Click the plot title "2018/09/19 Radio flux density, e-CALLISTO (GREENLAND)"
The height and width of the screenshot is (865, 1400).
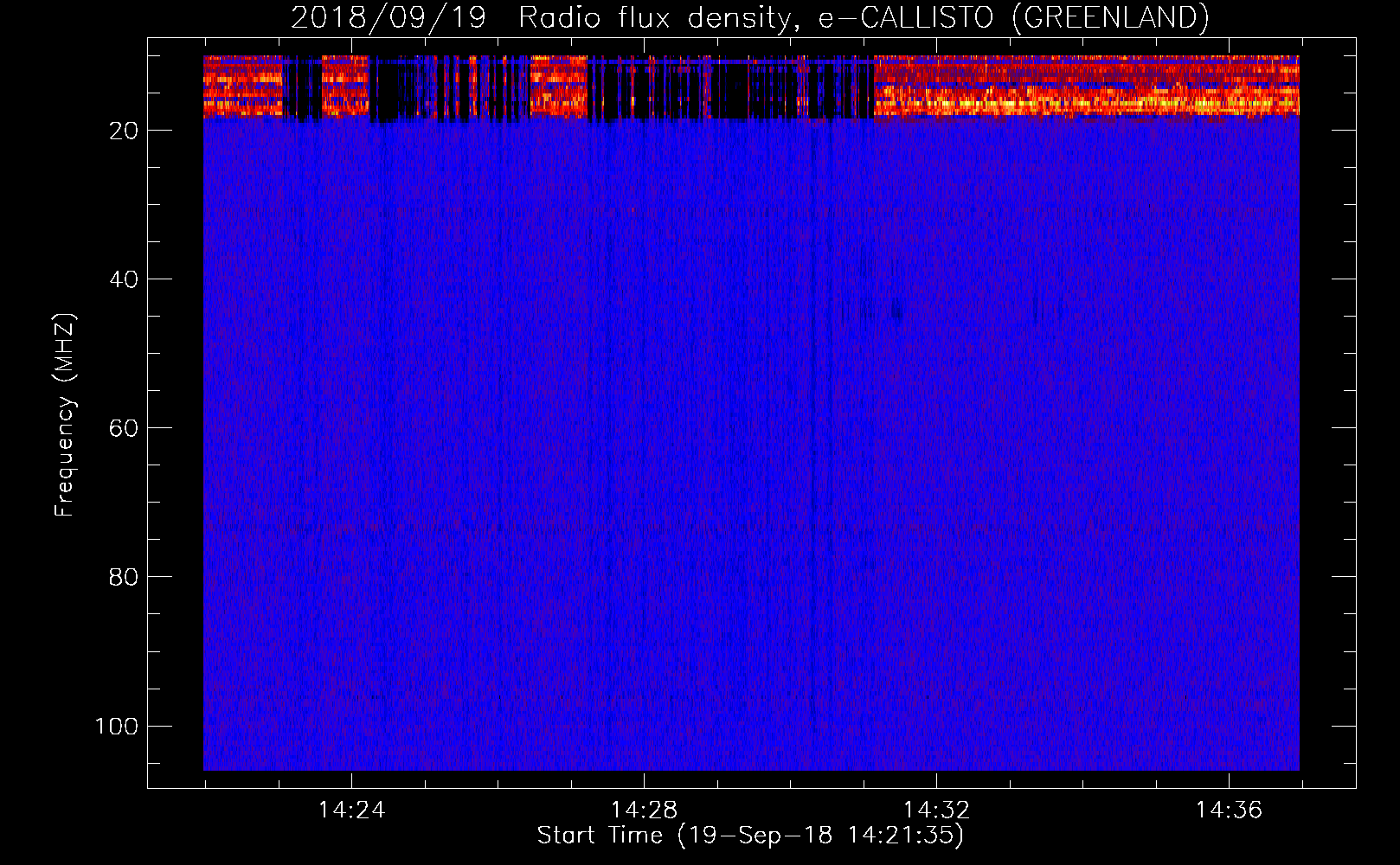[749, 17]
